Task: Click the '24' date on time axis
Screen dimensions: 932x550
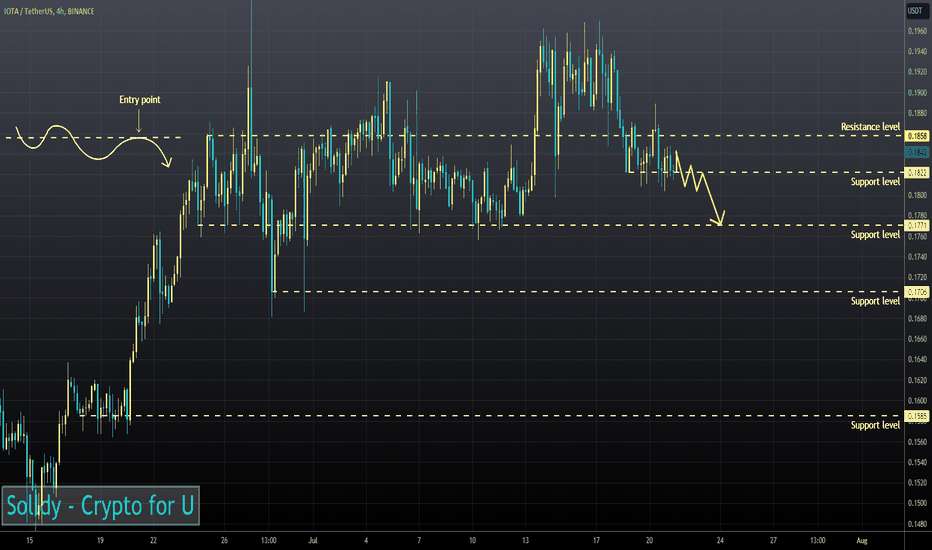Action: point(720,540)
